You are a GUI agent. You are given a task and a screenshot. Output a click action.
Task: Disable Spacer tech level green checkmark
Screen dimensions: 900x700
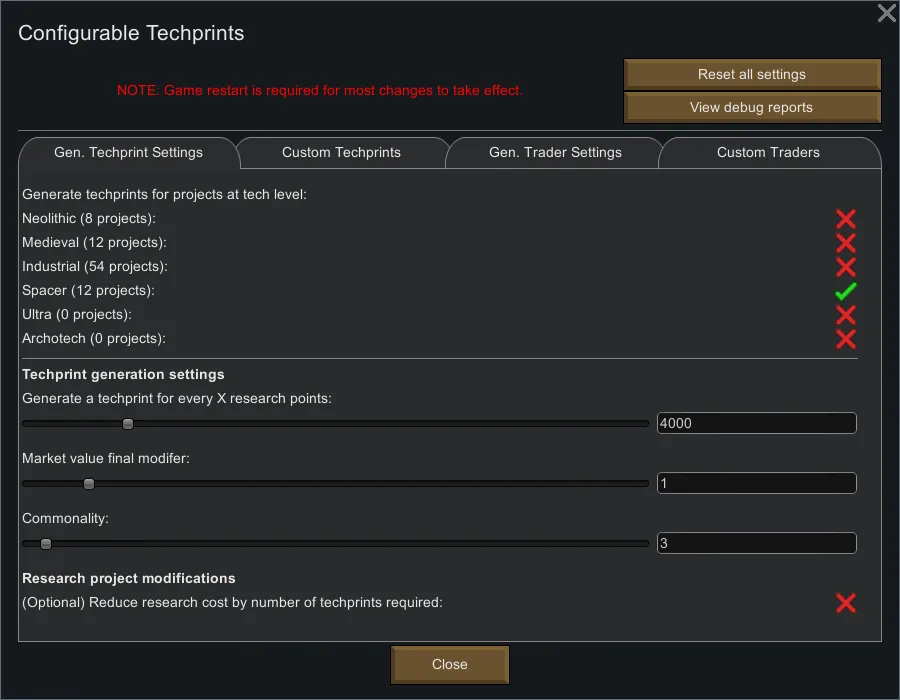point(845,291)
